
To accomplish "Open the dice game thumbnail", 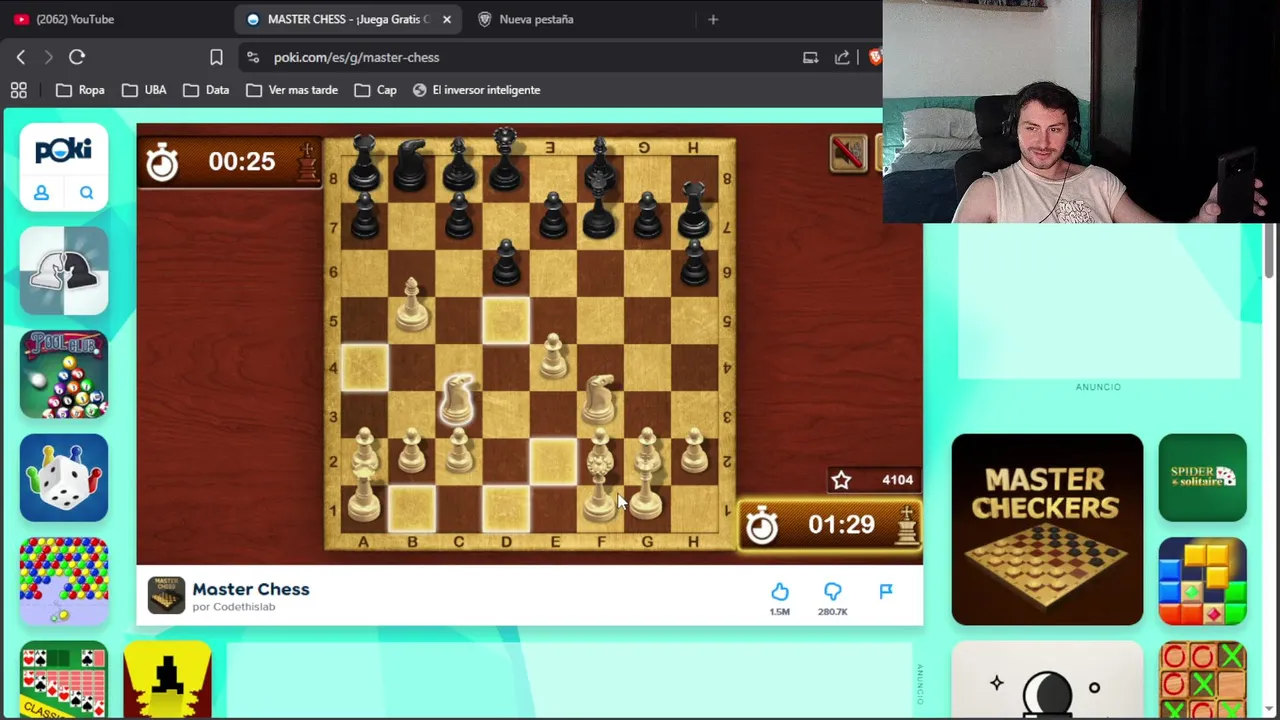I will click(x=64, y=478).
